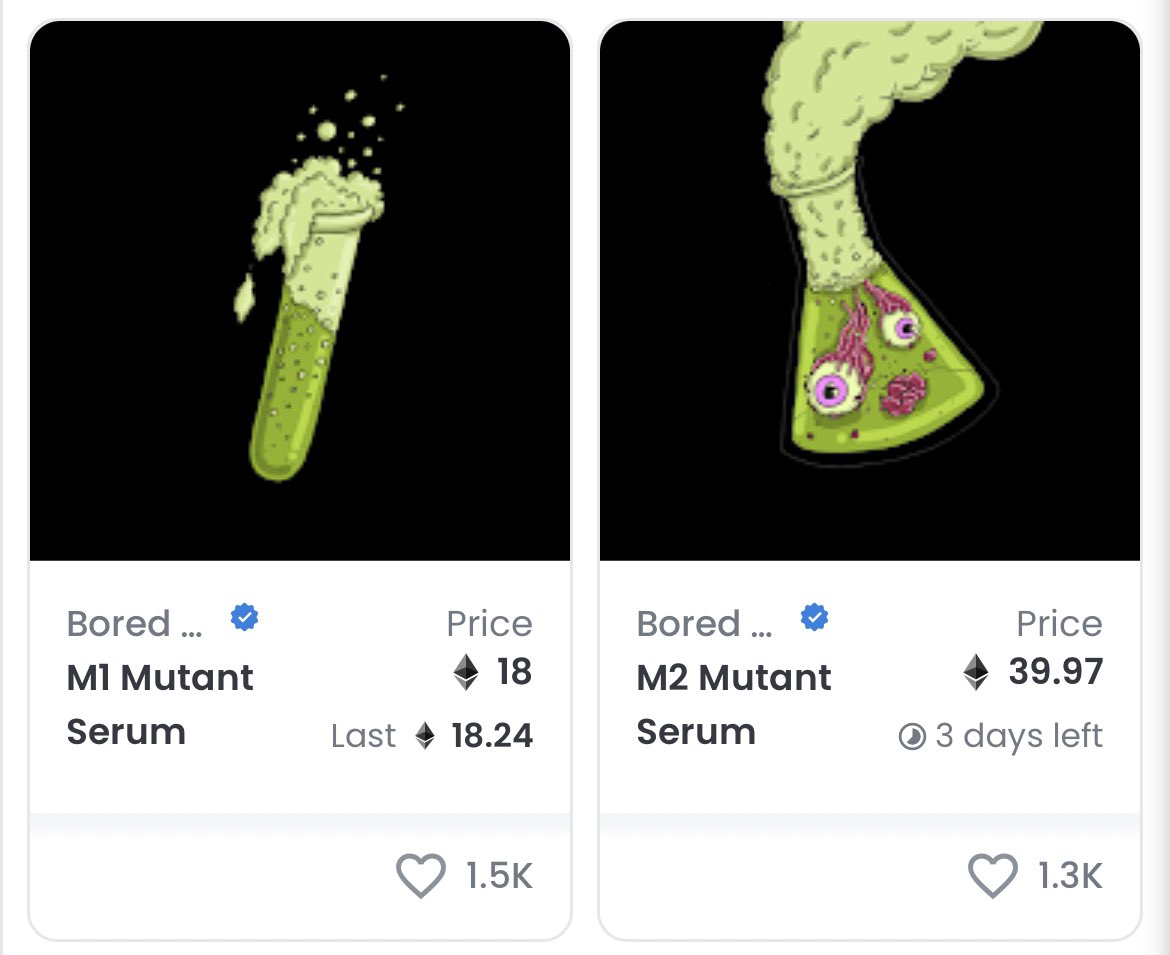Click the 1.3K favorites count
This screenshot has height=955, width=1170.
pyautogui.click(x=1070, y=876)
